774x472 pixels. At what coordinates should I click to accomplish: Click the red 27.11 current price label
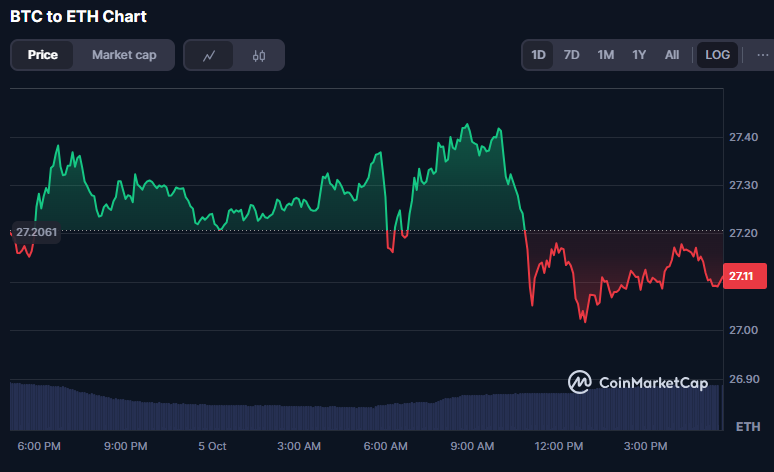(741, 276)
